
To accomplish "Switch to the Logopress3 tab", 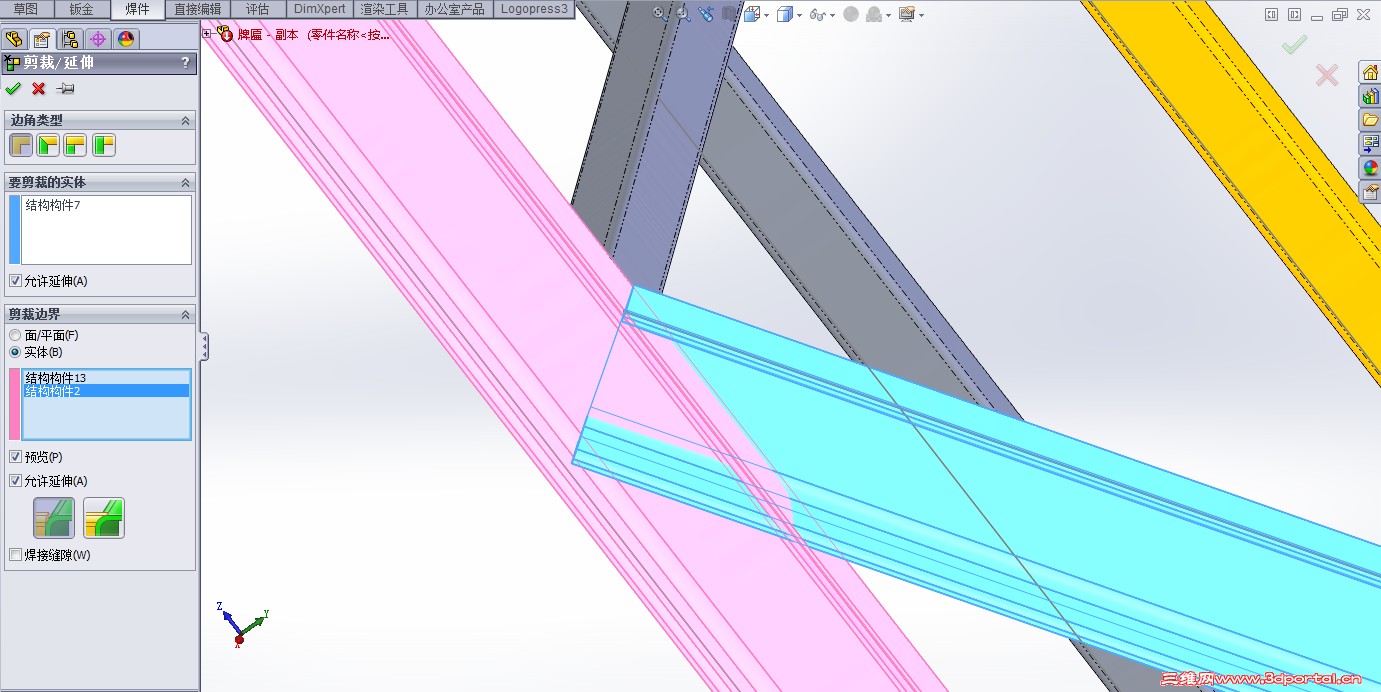I will (534, 9).
